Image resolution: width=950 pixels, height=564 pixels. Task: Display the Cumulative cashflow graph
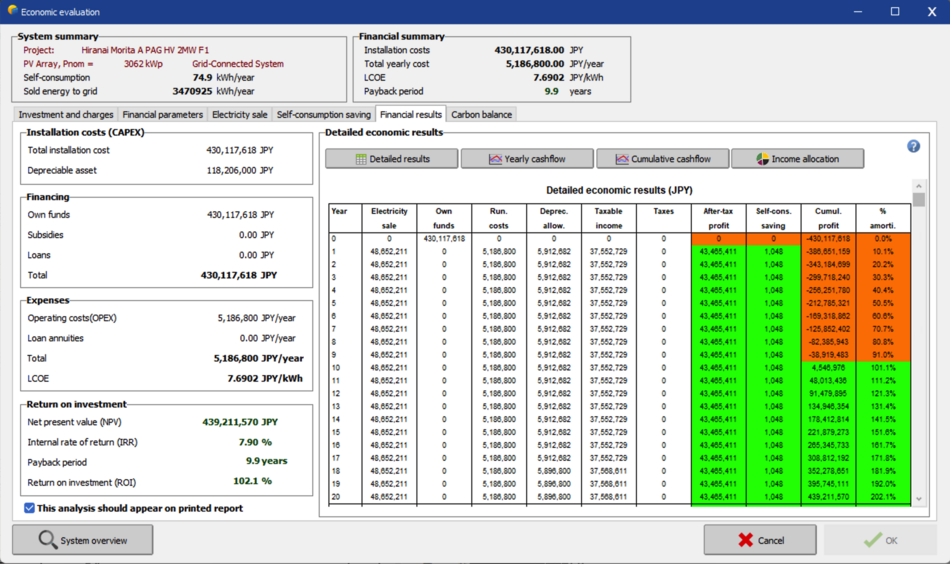point(663,159)
